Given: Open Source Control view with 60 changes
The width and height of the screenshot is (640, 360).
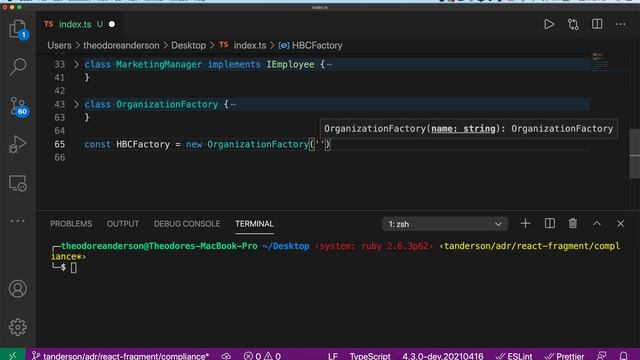Looking at the screenshot, I should click(19, 107).
